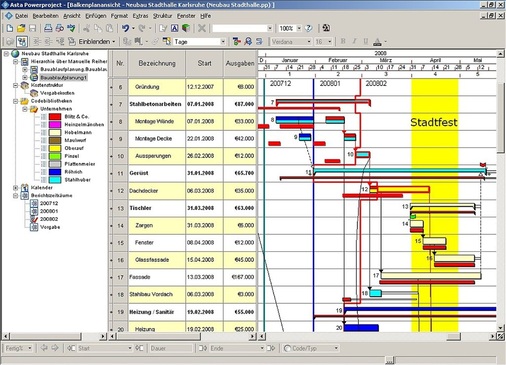Click the Ausgaben column header
This screenshot has width=506, height=365.
click(240, 63)
